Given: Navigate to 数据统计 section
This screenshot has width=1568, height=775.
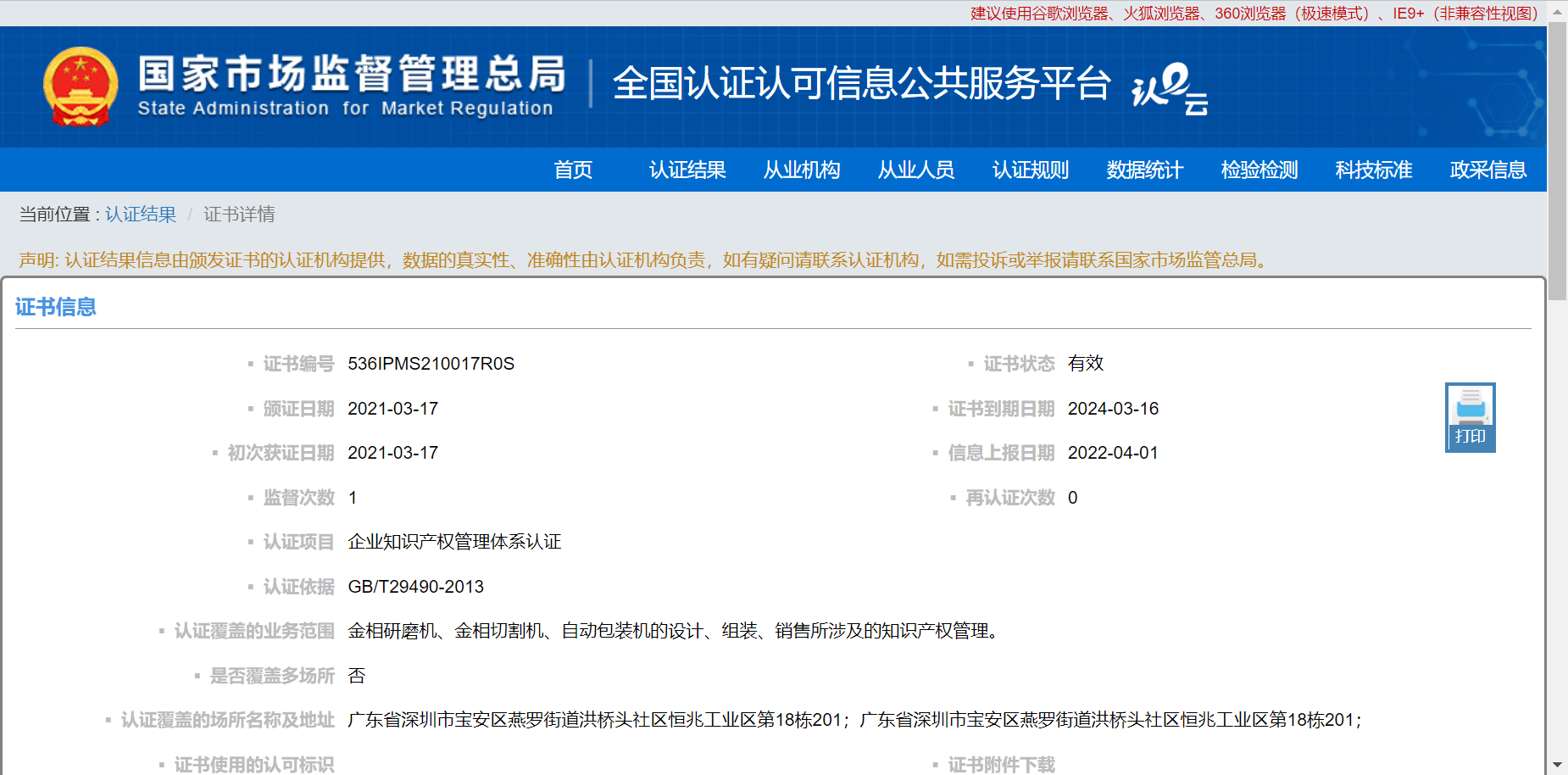Looking at the screenshot, I should (1145, 170).
